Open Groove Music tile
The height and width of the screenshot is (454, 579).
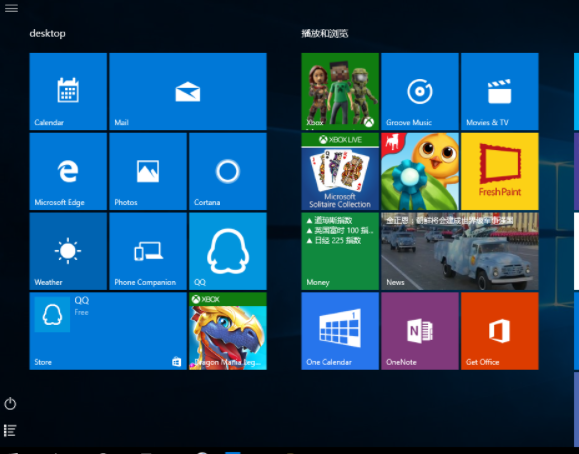(x=420, y=91)
